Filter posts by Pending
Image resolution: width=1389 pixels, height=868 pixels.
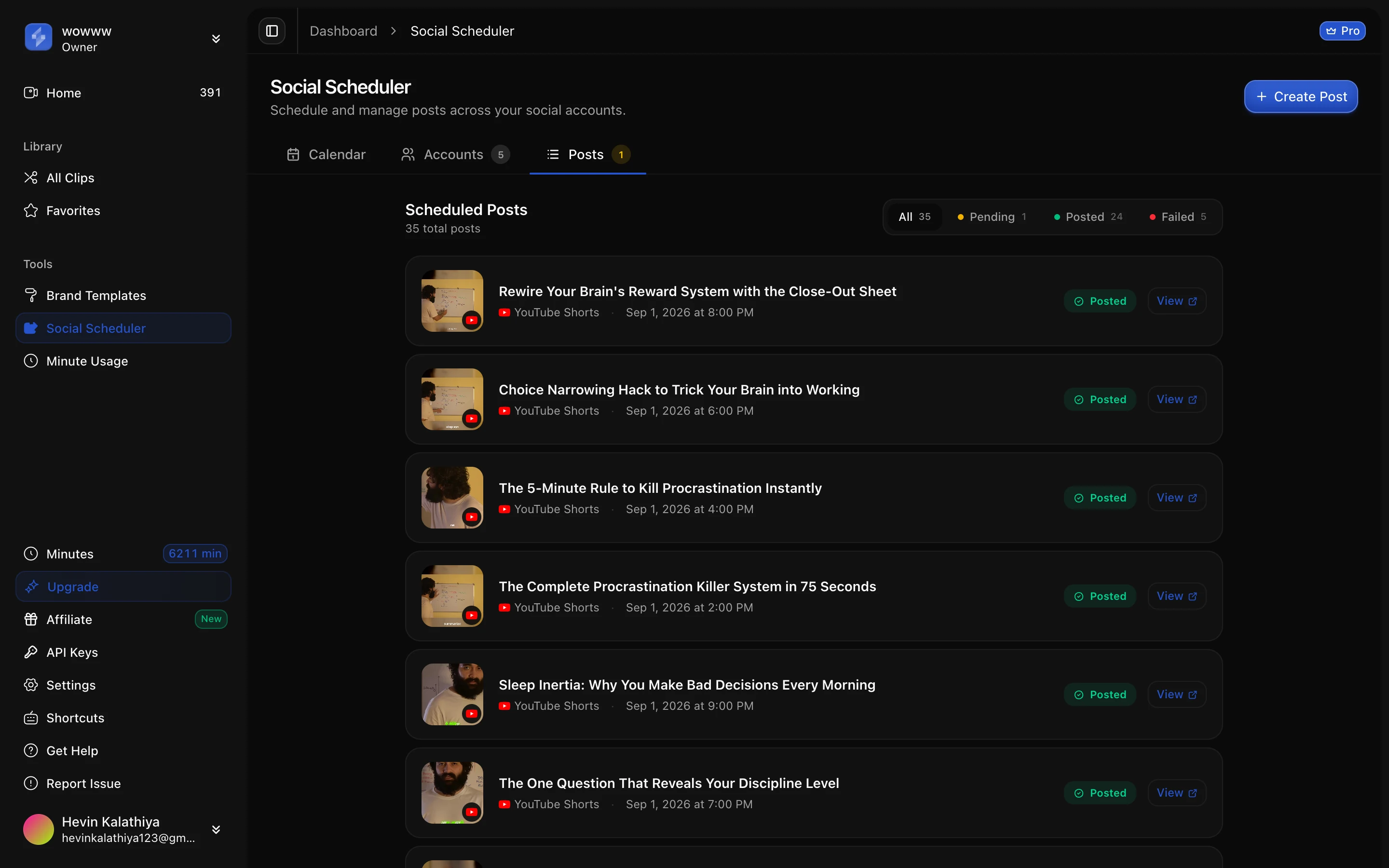(x=992, y=217)
